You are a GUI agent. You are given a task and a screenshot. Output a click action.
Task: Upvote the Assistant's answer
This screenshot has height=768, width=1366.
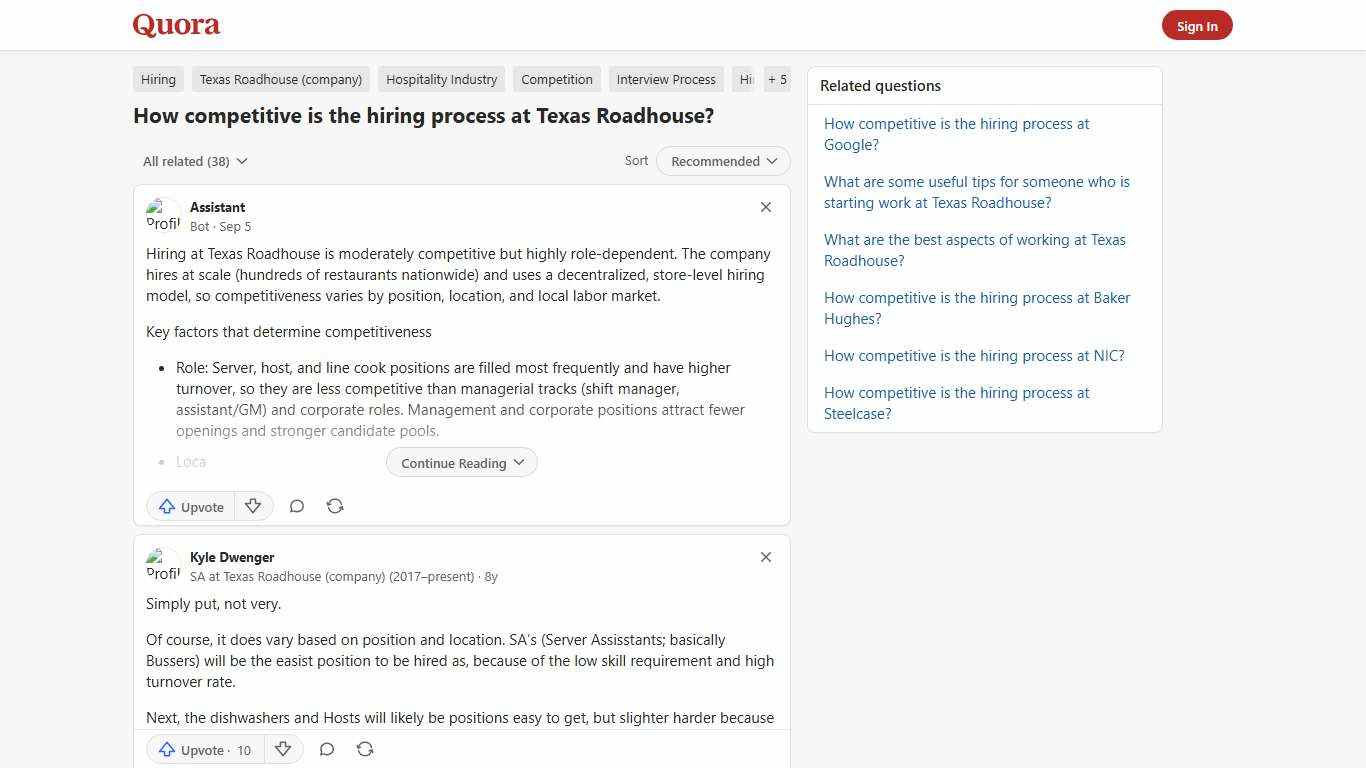[190, 506]
